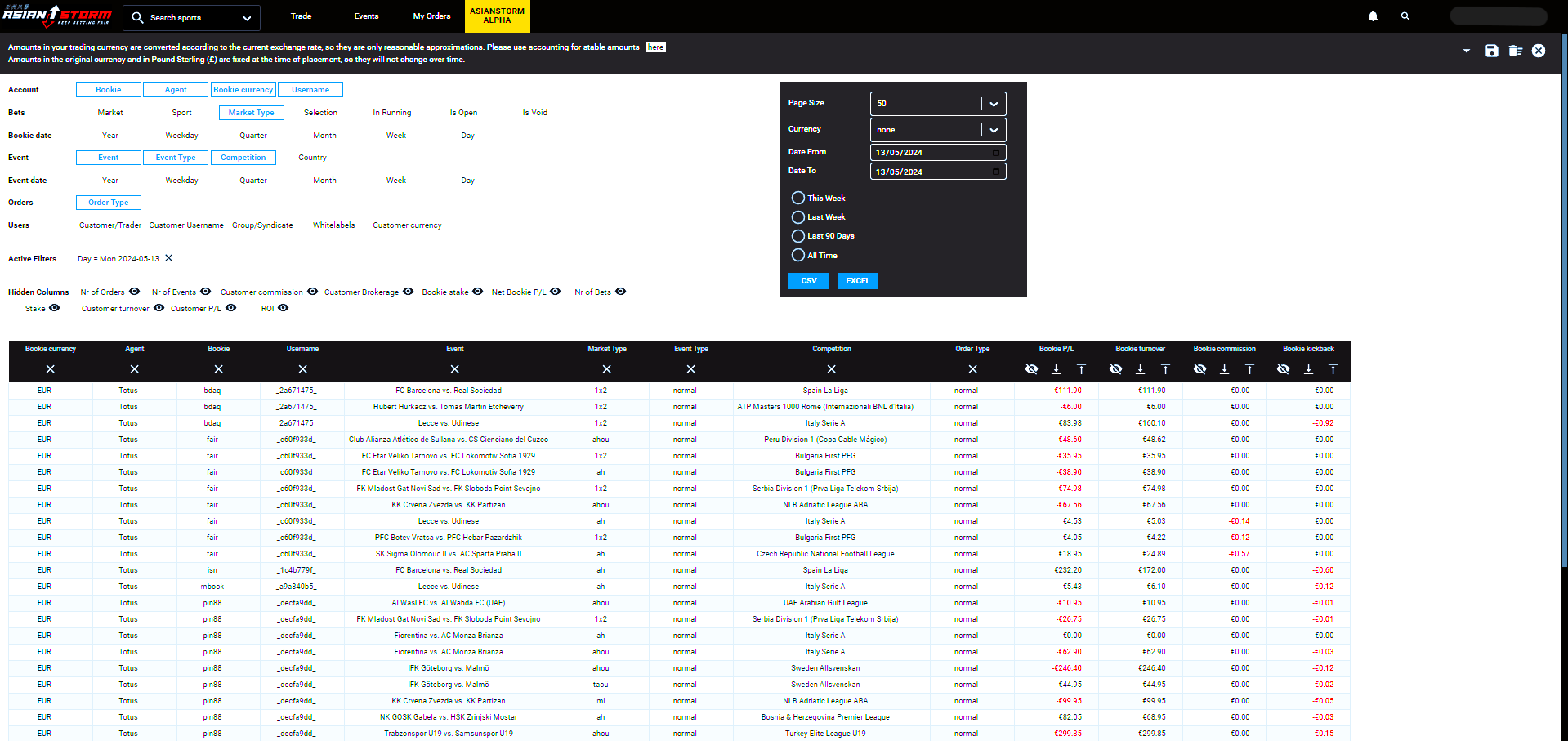1568x741 pixels.
Task: Toggle the Market Type bets grouping
Action: (252, 113)
